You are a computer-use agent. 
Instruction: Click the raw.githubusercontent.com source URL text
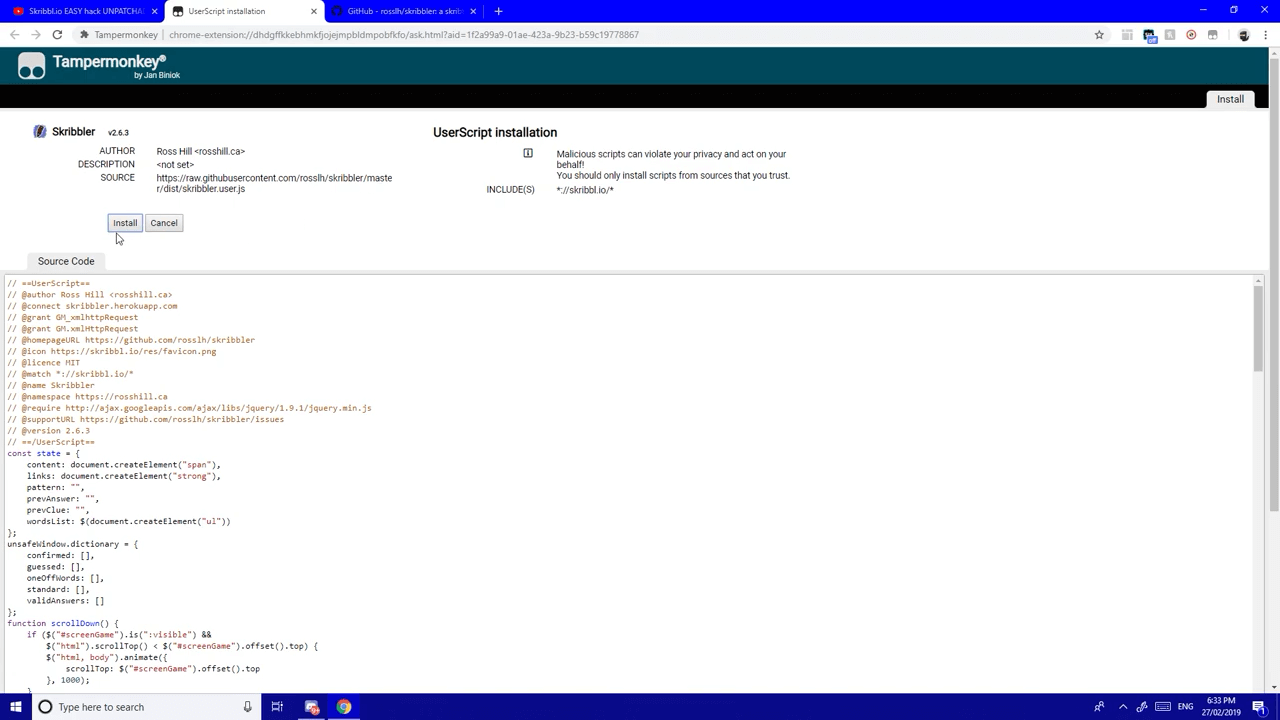pyautogui.click(x=274, y=183)
